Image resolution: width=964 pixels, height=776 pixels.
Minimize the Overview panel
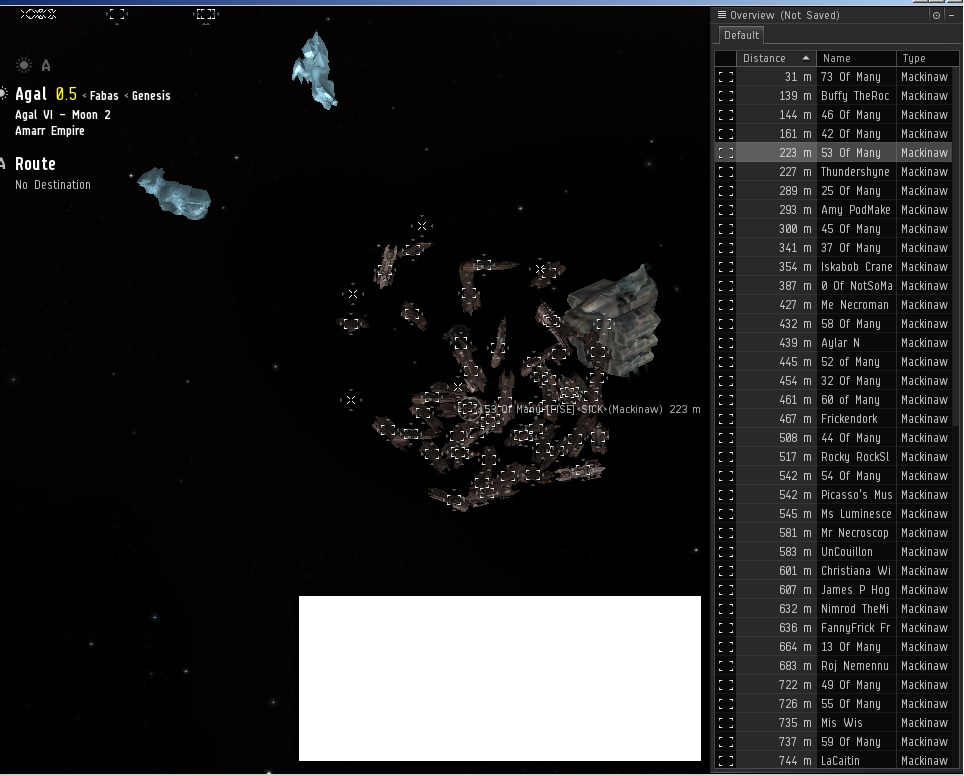pos(951,15)
